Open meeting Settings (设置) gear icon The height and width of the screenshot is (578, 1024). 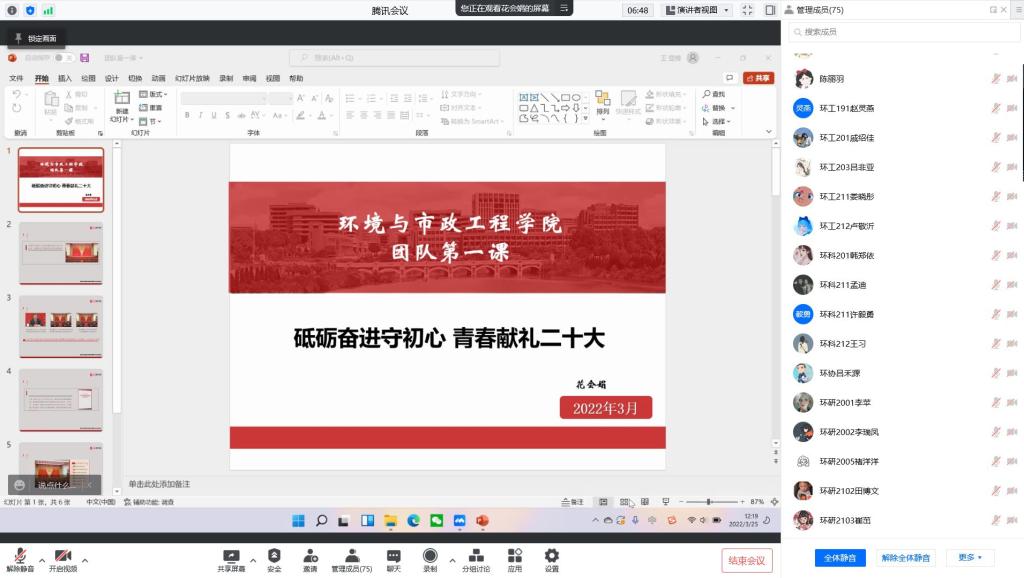coord(552,556)
